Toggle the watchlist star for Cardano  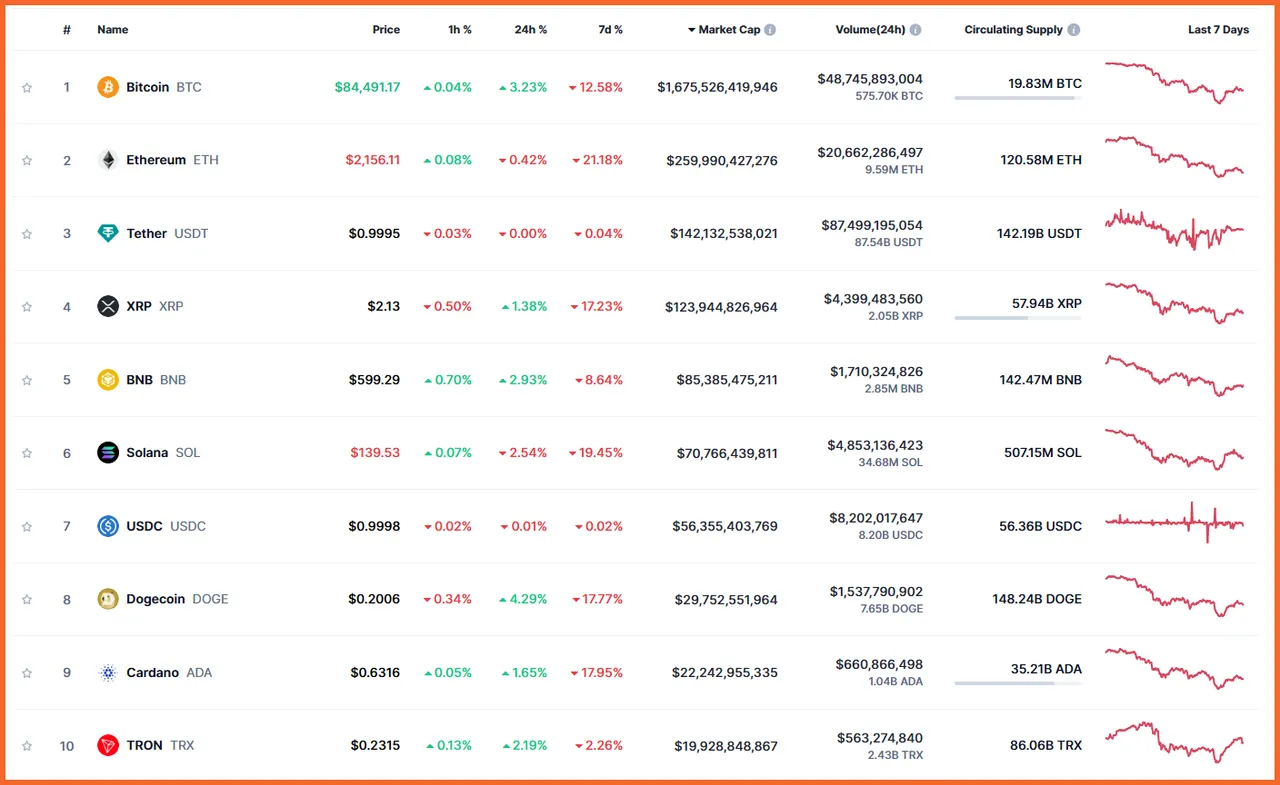pos(27,673)
